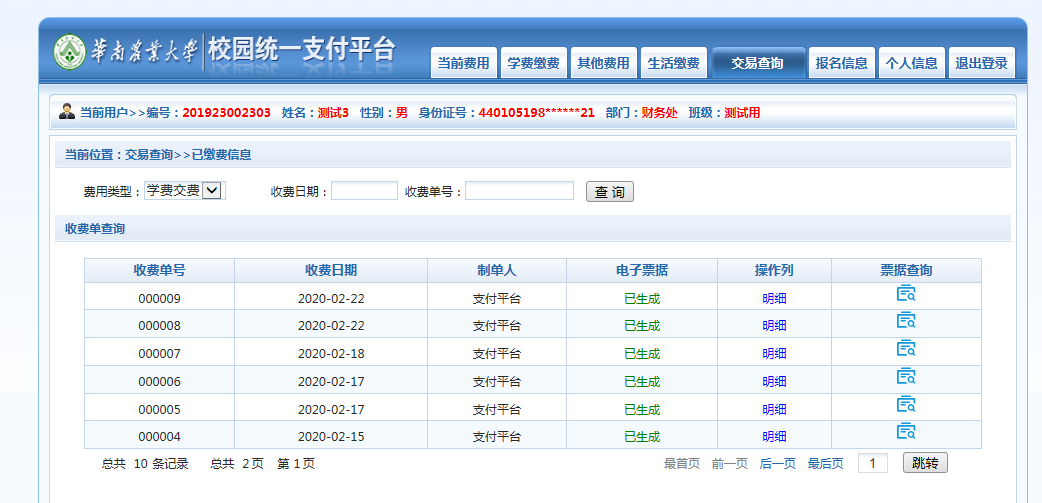Go to 最后页 last page
This screenshot has height=503, width=1042.
pyautogui.click(x=825, y=464)
